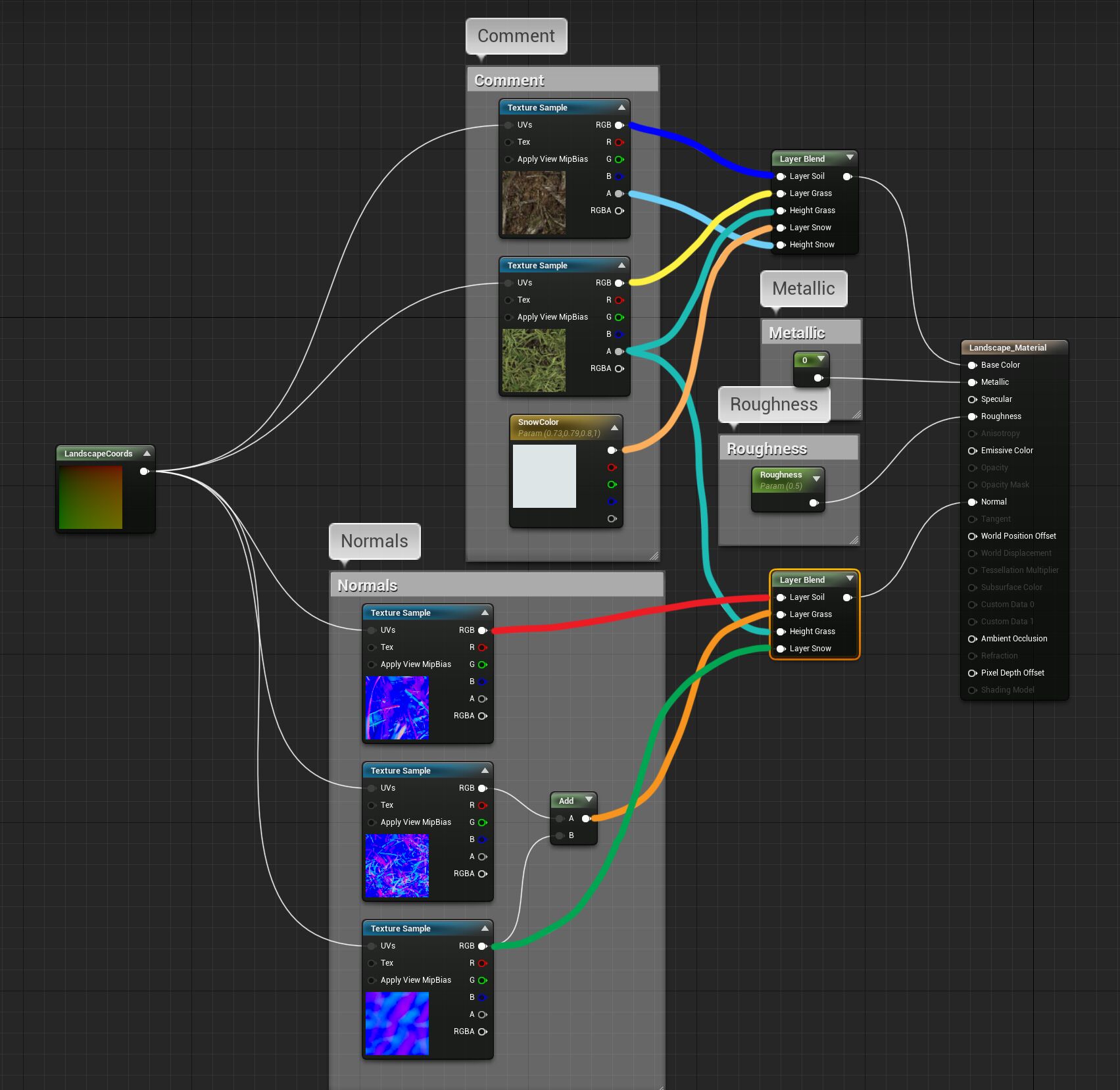The width and height of the screenshot is (1120, 1090).
Task: Click the Normal input pin on Landscape_Material
Action: pos(972,502)
